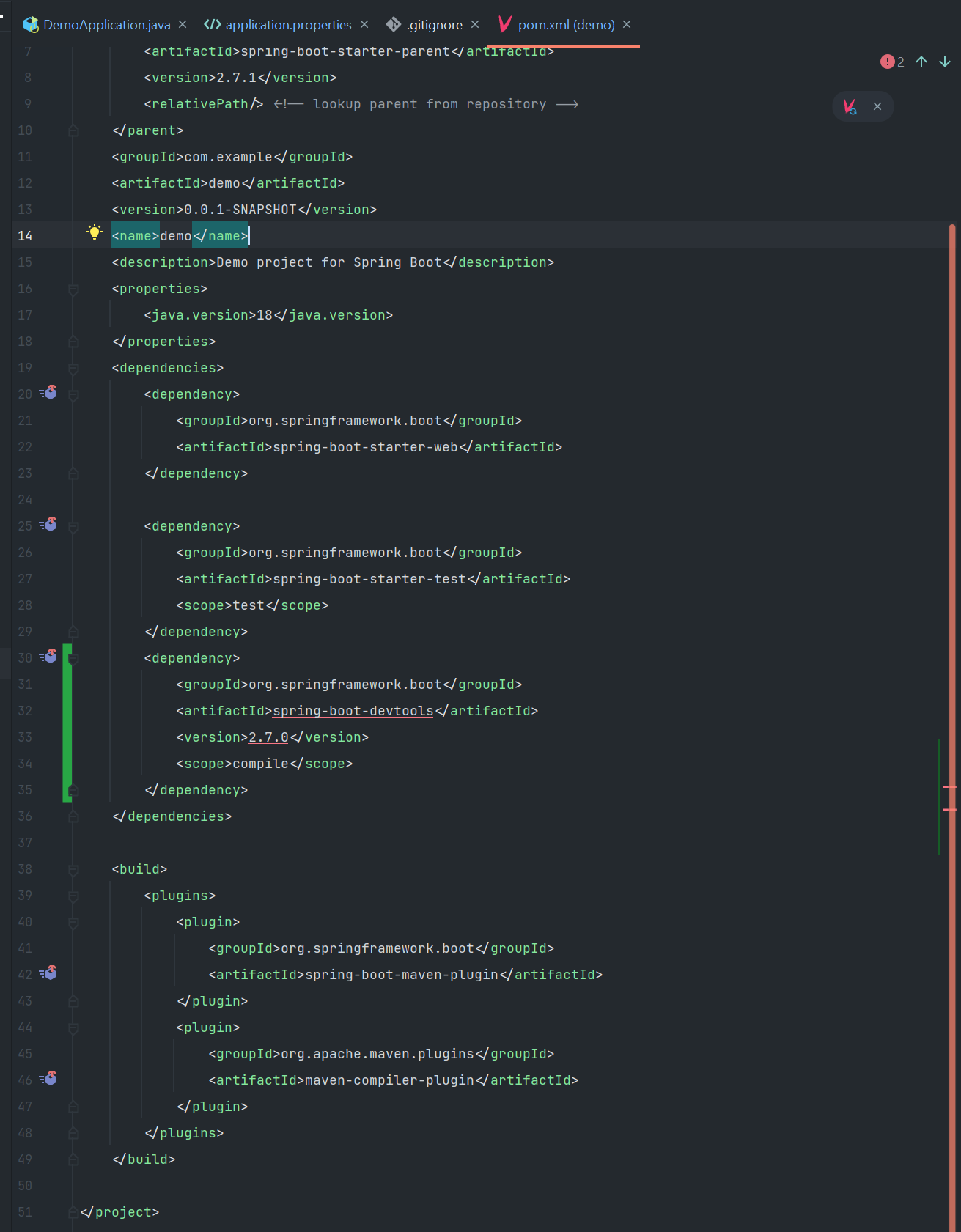
Task: Click line number 51 in the gutter
Action: pyautogui.click(x=25, y=1212)
